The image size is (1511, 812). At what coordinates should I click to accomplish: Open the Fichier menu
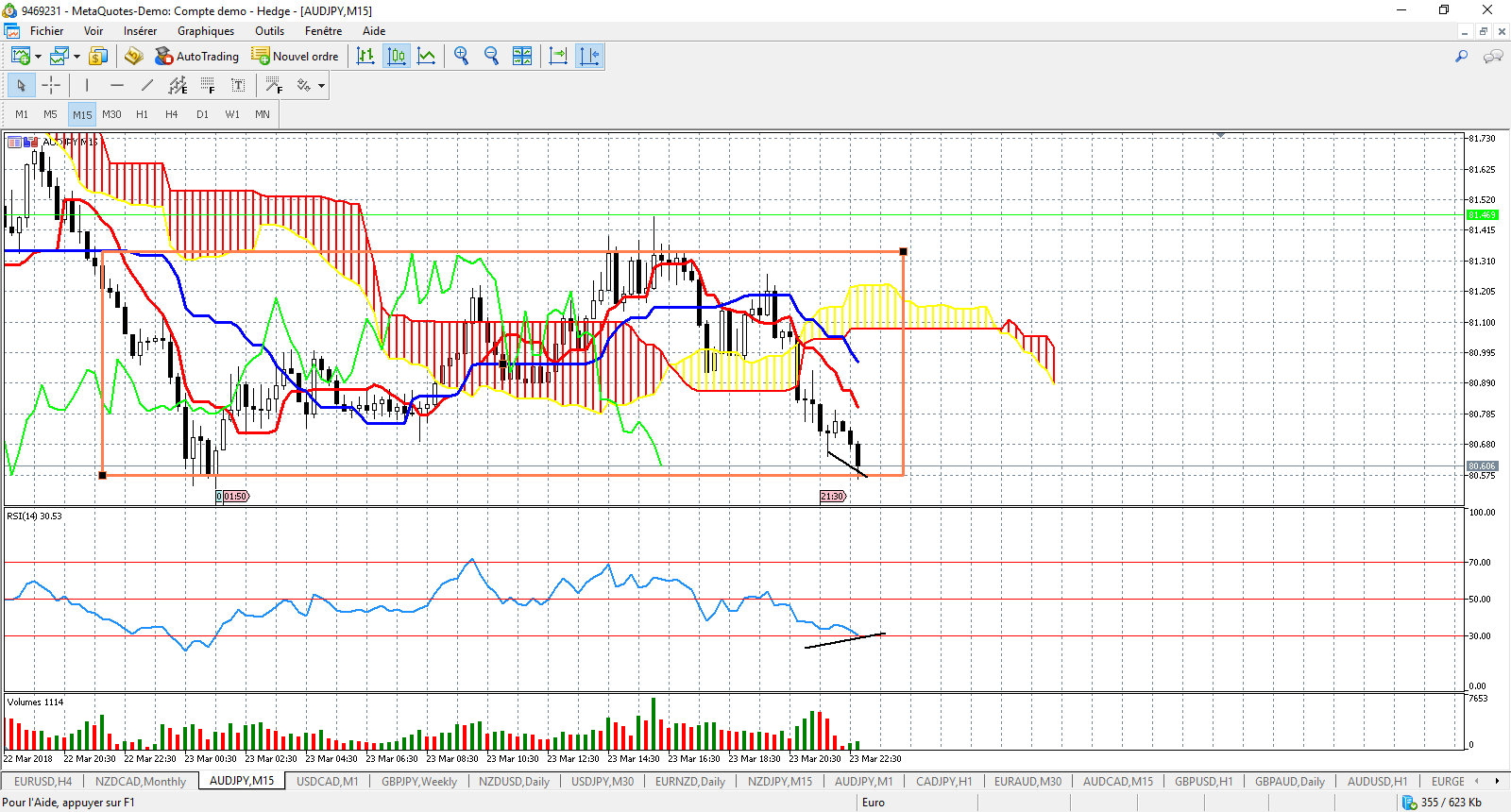[46, 31]
